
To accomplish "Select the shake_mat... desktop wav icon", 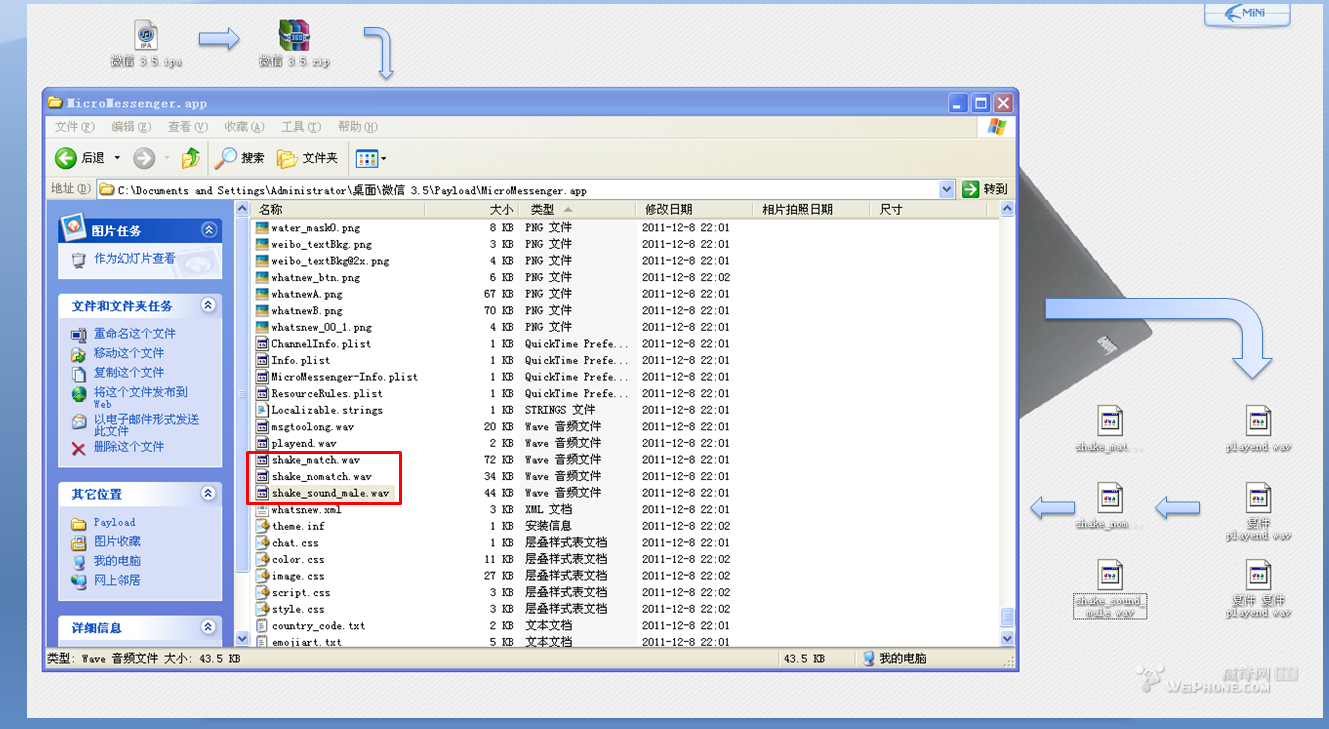I will click(1110, 430).
